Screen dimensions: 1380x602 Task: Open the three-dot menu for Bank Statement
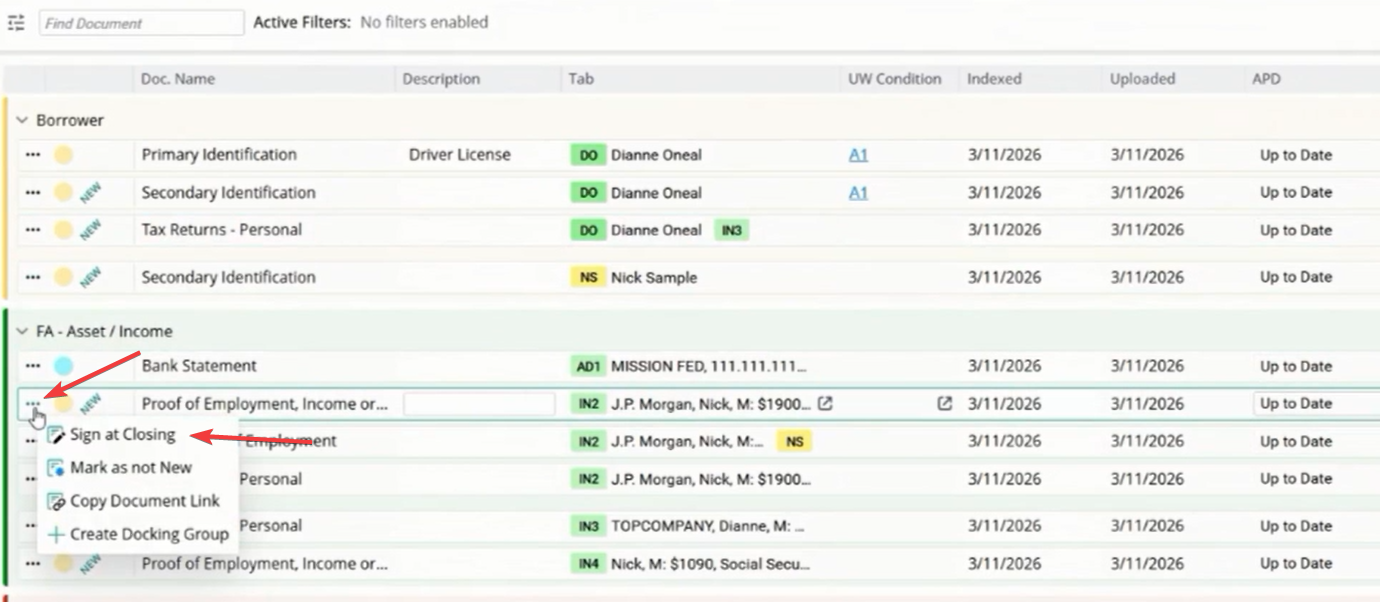[33, 366]
